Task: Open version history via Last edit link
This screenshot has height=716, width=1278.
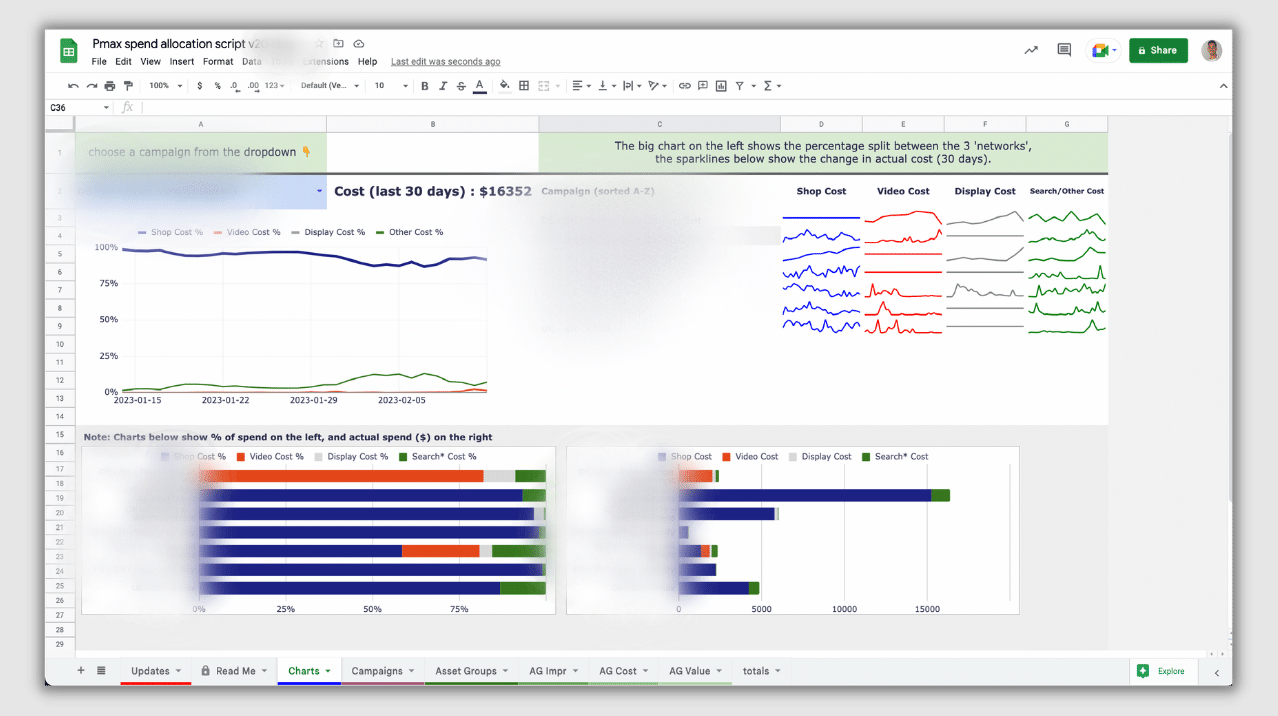Action: 445,61
